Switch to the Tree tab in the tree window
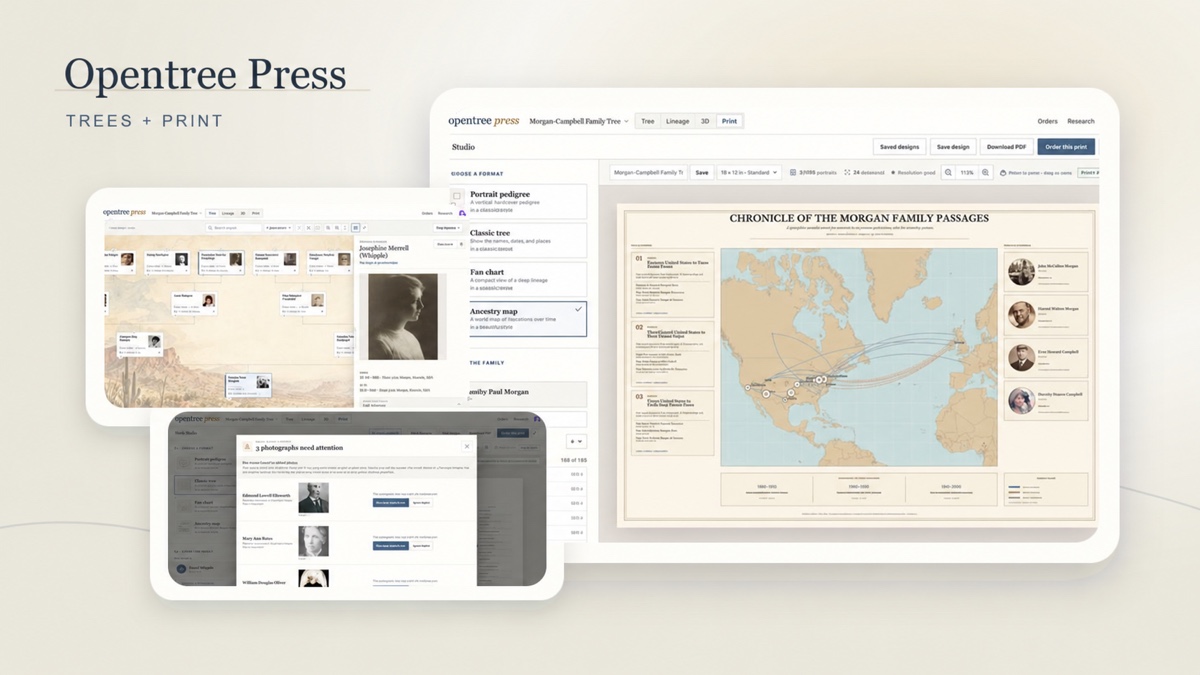The height and width of the screenshot is (675, 1200). click(x=212, y=213)
